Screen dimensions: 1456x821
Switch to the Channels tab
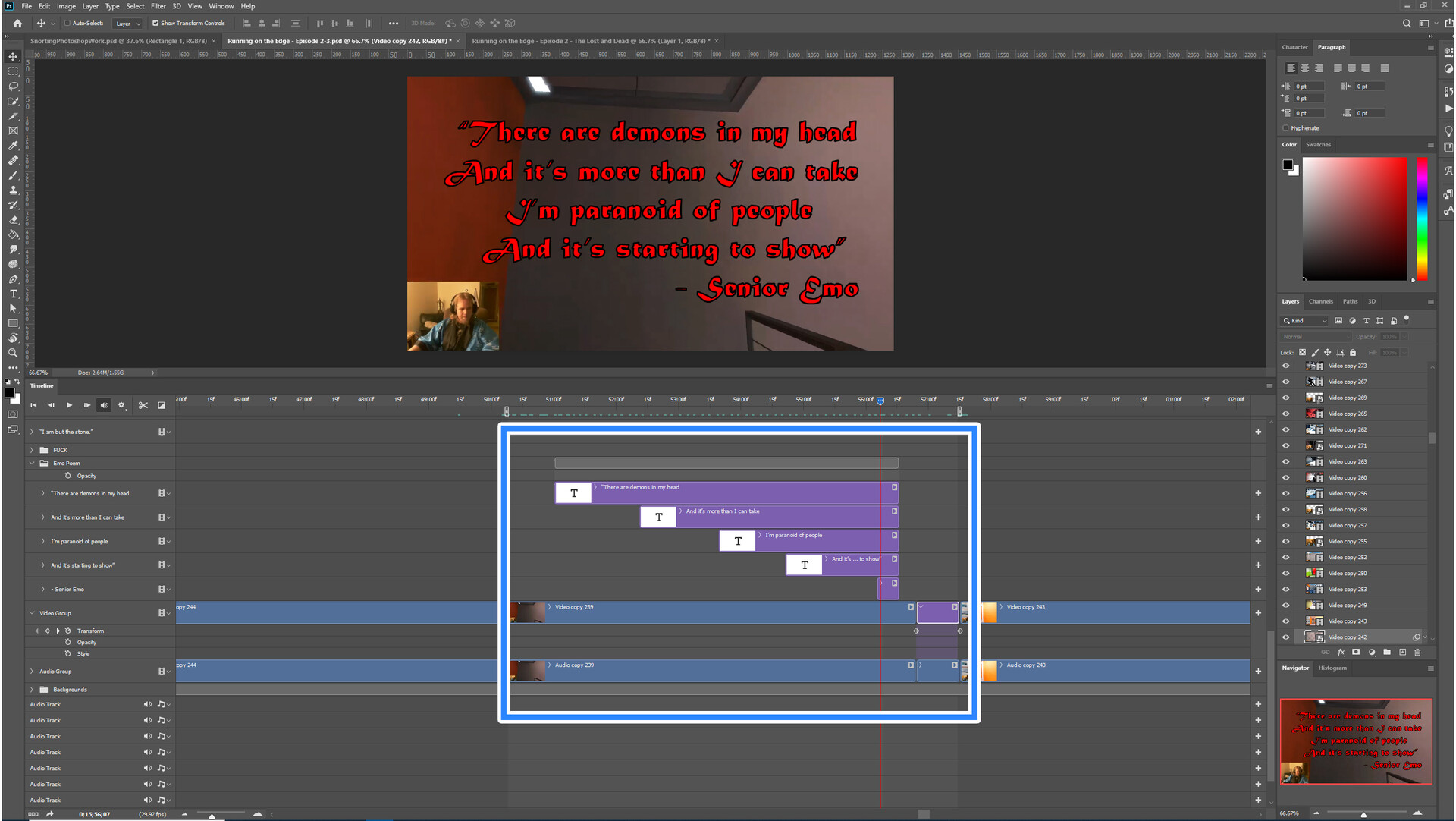coord(1320,301)
